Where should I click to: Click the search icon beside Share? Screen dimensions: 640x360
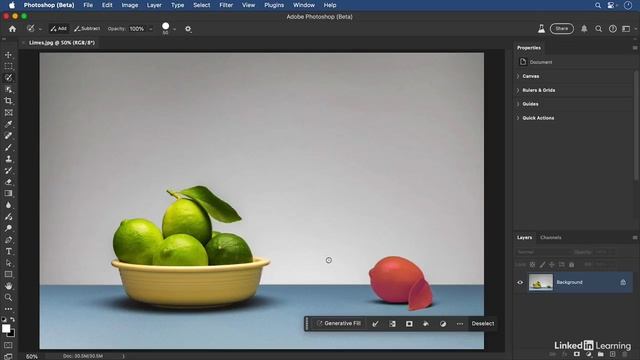click(598, 29)
